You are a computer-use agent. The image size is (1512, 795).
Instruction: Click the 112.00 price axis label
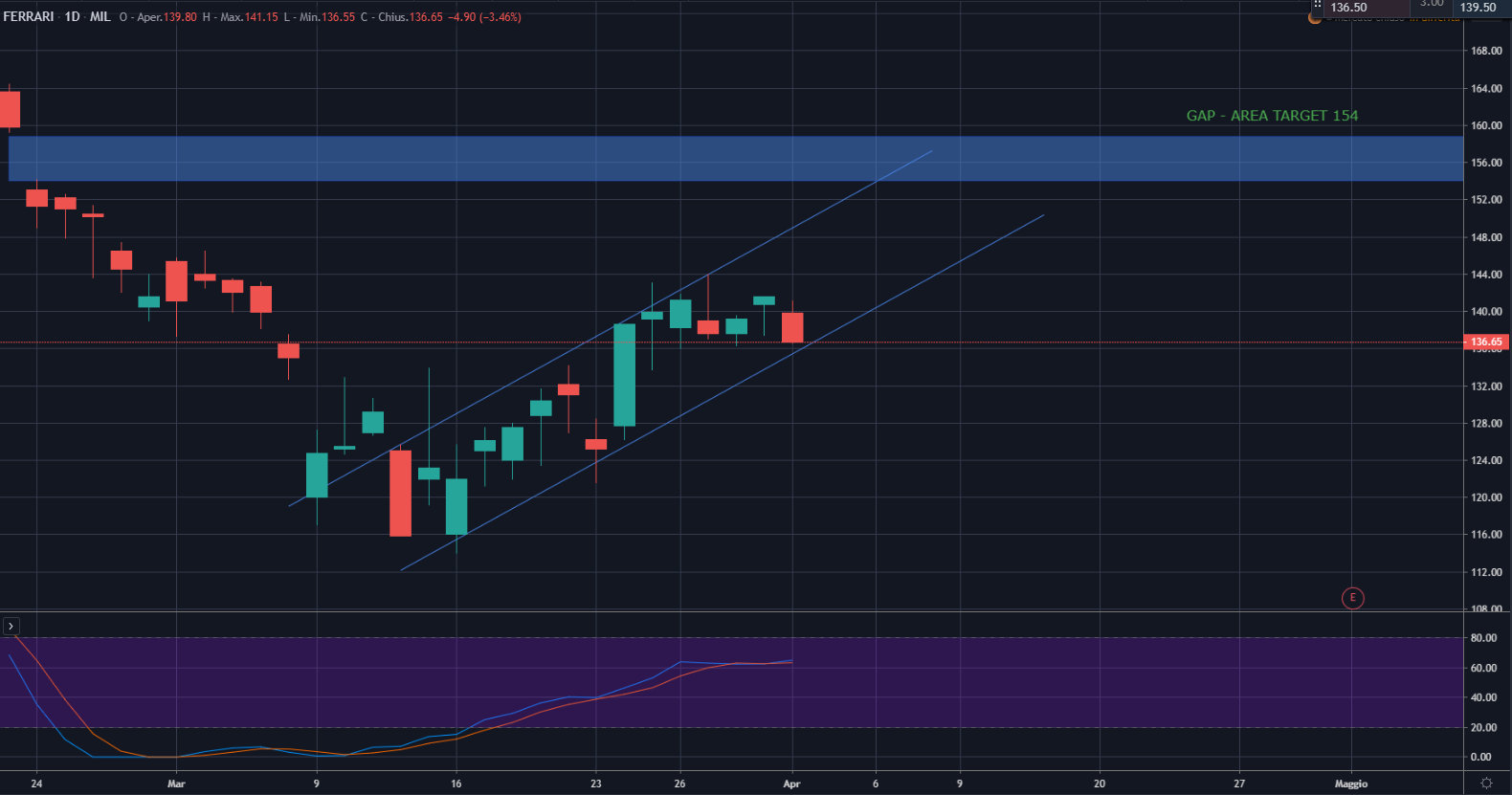pyautogui.click(x=1486, y=572)
